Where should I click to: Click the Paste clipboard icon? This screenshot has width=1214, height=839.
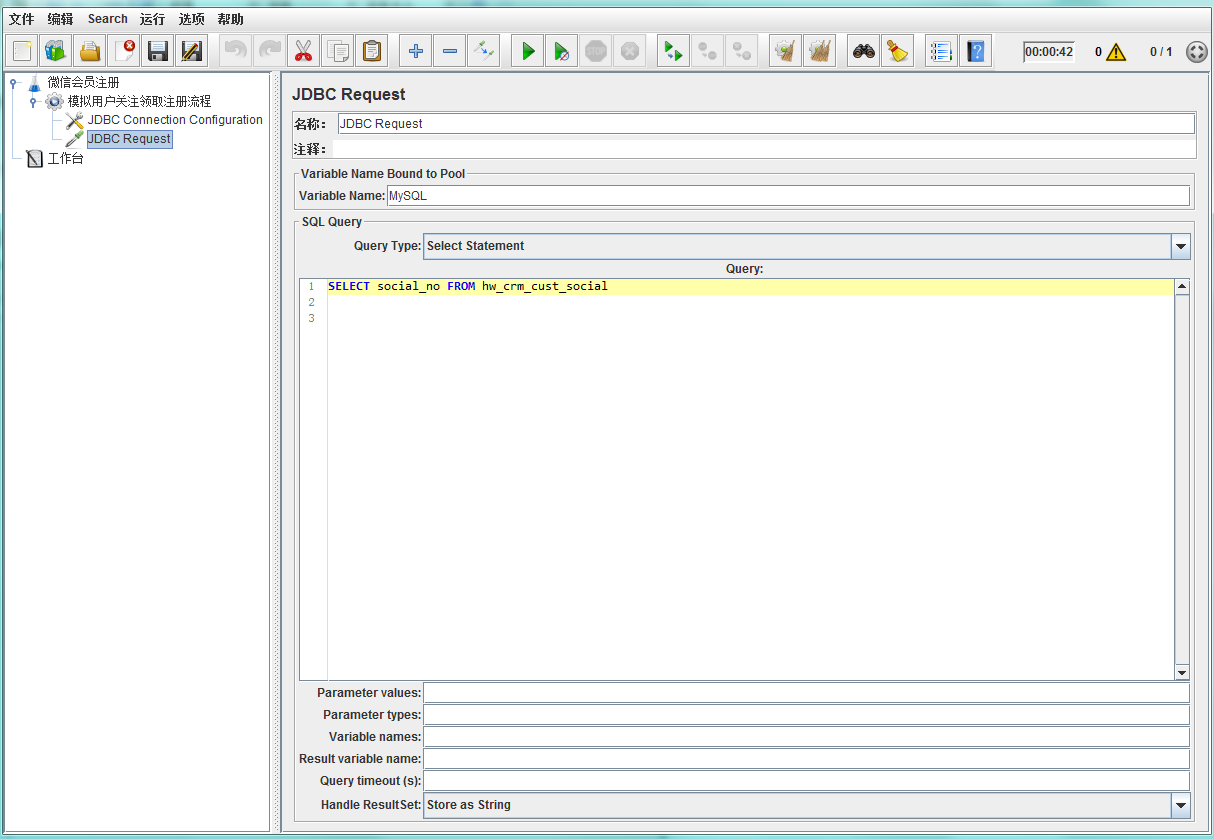(372, 51)
